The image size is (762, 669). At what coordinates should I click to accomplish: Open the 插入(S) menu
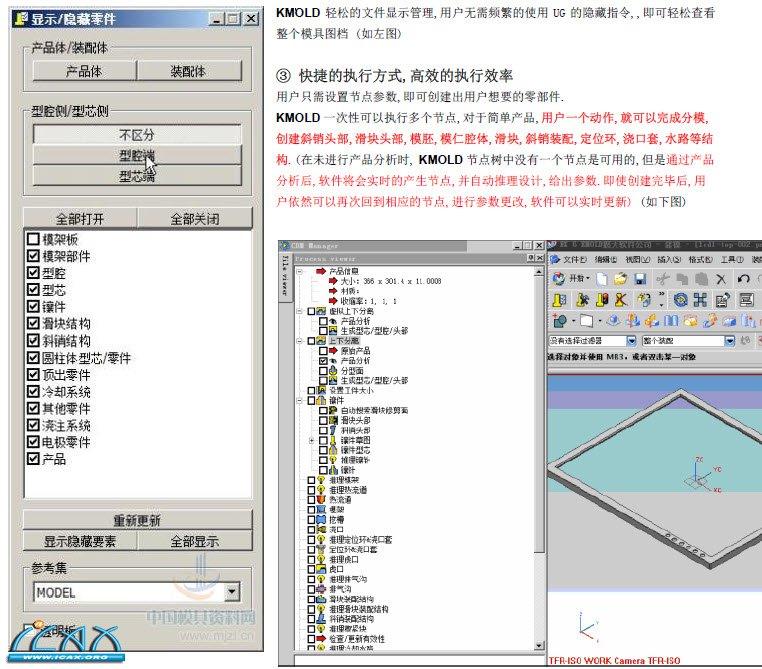tap(669, 259)
